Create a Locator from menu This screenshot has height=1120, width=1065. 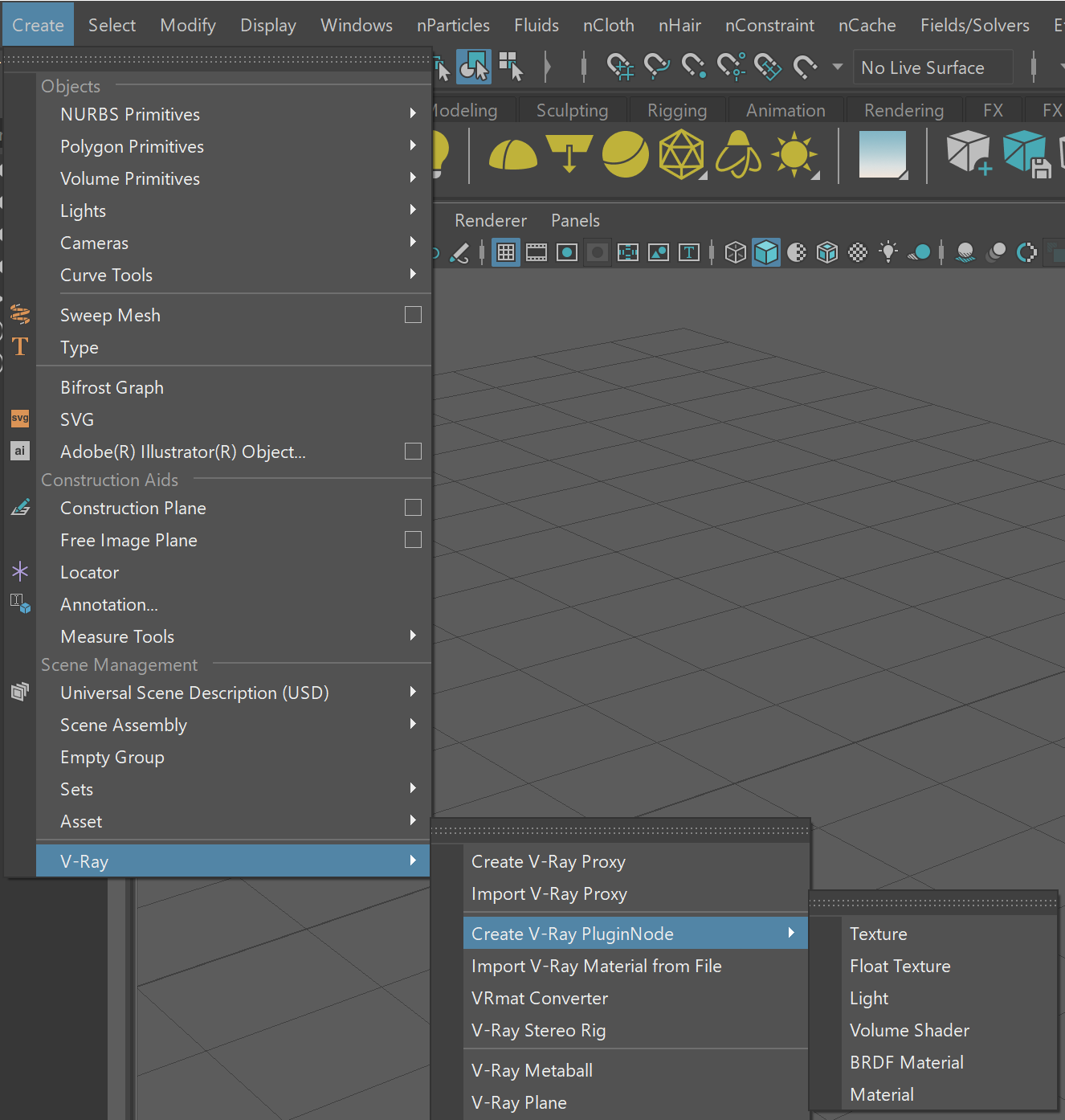234,572
